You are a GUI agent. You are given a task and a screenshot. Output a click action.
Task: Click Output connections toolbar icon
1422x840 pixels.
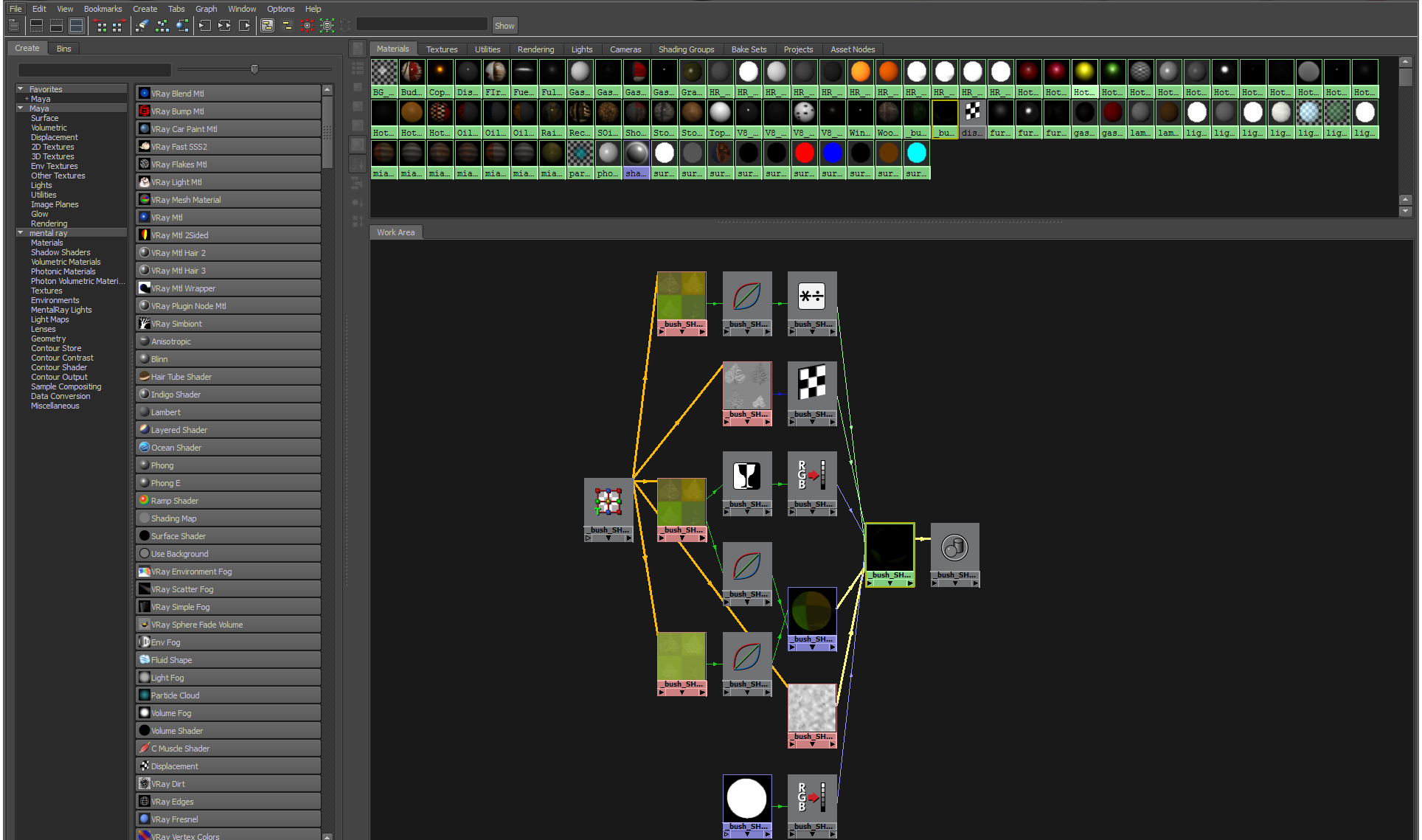[x=244, y=26]
